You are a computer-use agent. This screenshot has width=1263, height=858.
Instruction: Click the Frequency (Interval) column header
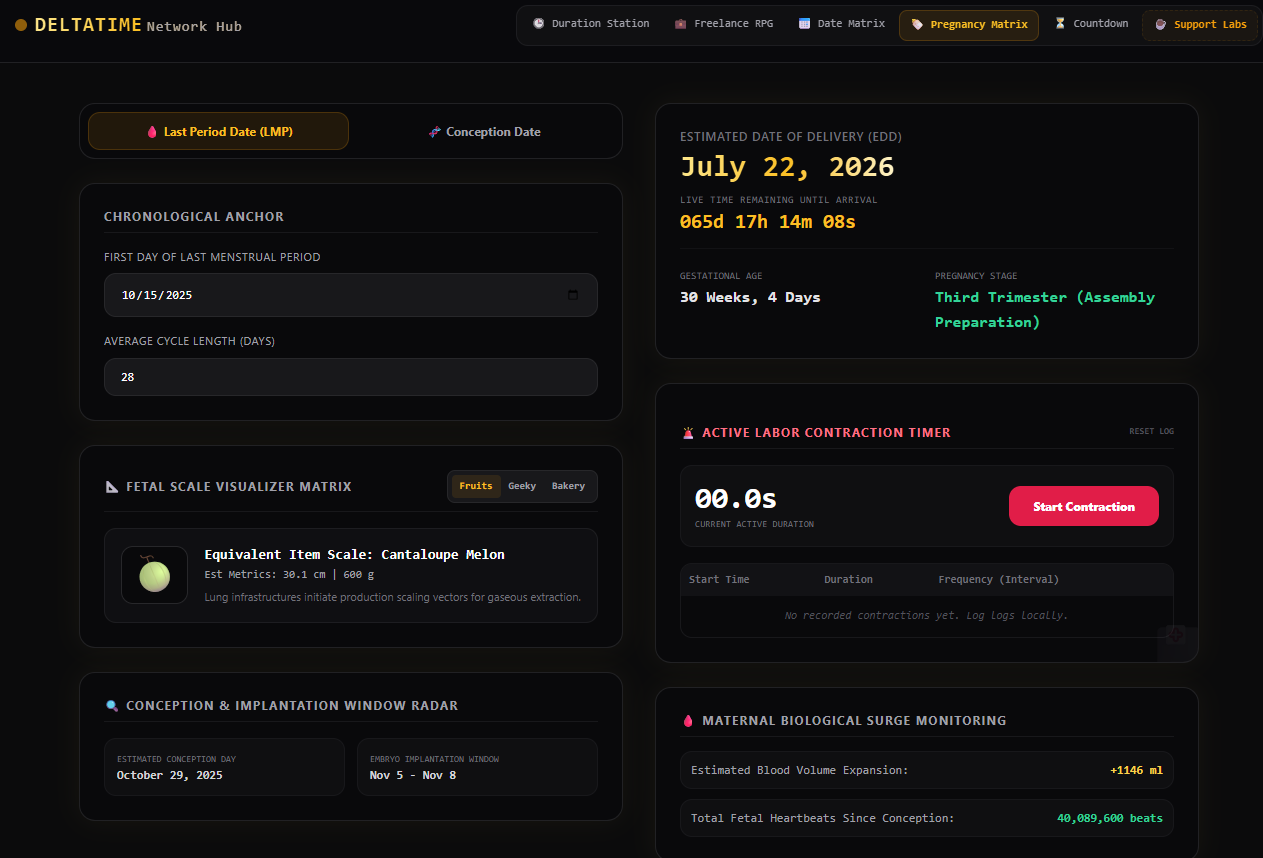[998, 579]
